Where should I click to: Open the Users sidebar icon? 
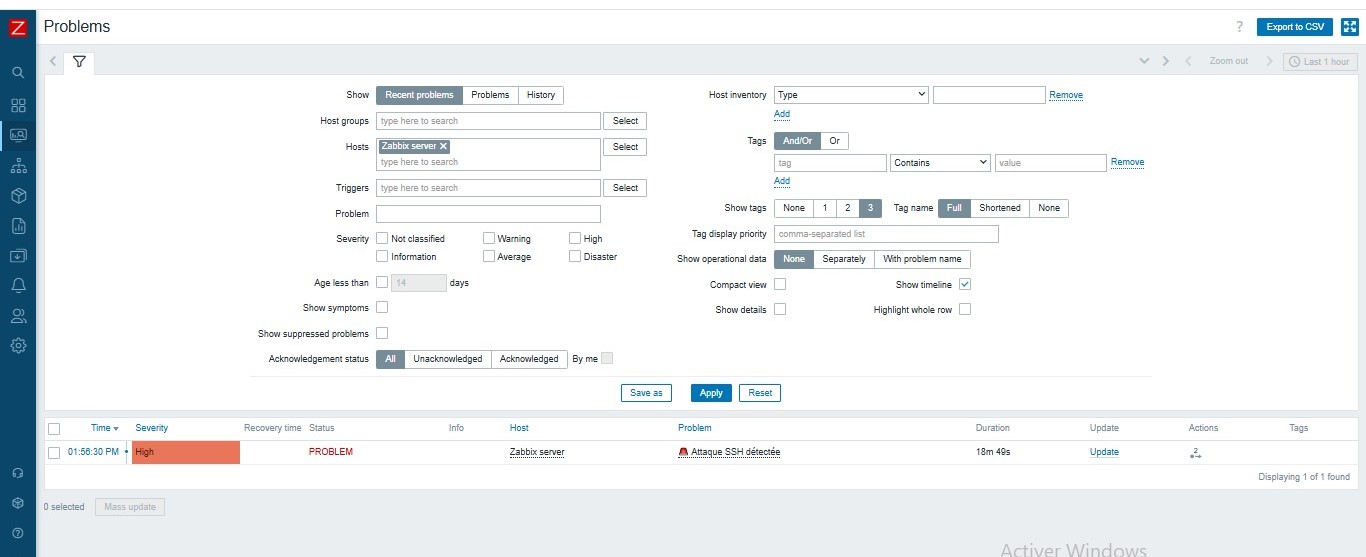pyautogui.click(x=18, y=316)
